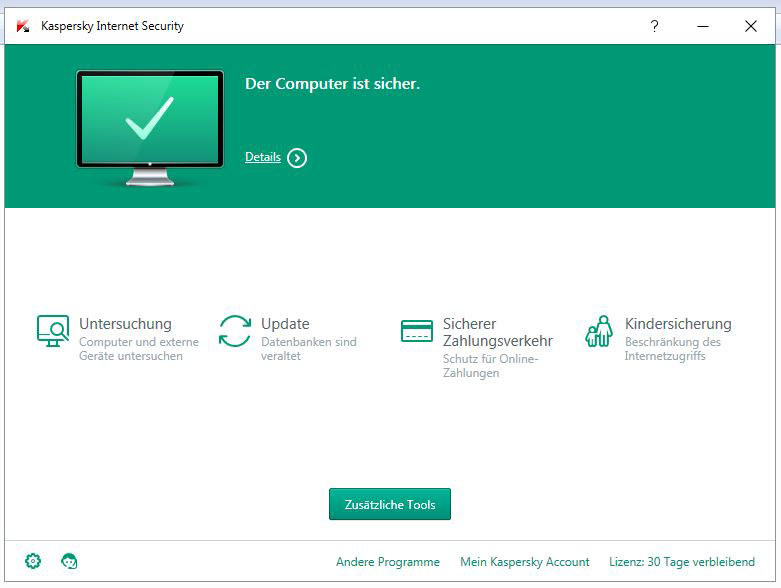Open settings via the gear icon

tap(33, 561)
